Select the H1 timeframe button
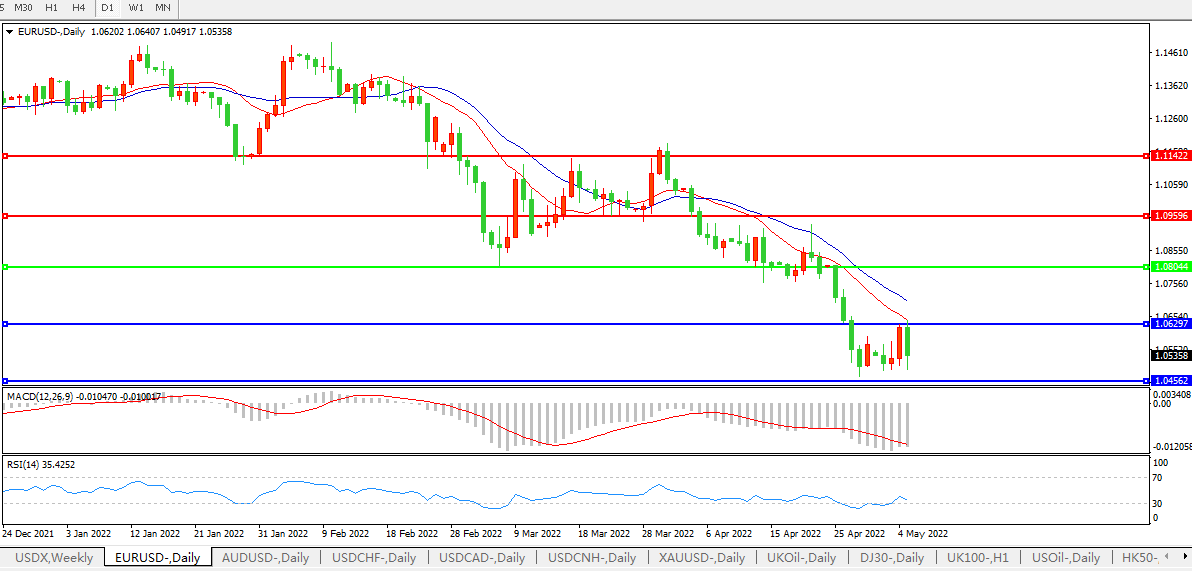 tap(51, 8)
